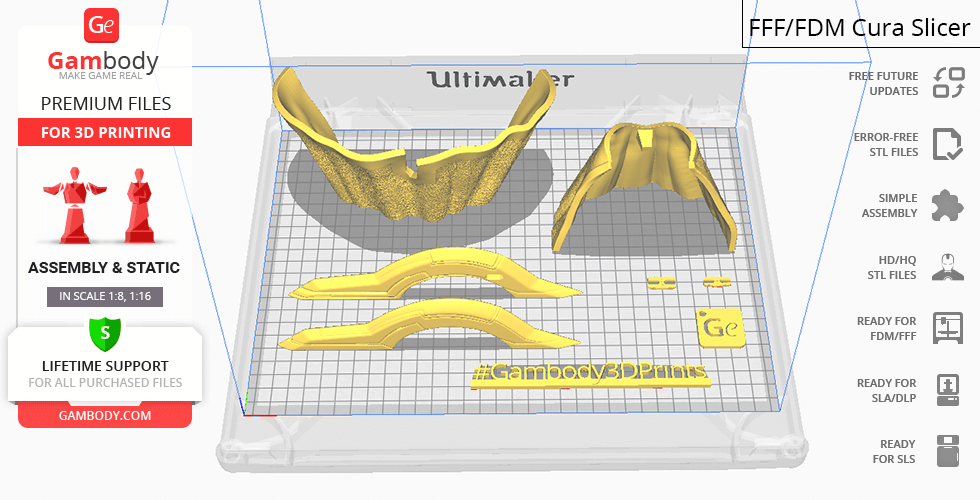Click the Gambody Ge logo icon
Image resolution: width=980 pixels, height=500 pixels.
click(x=103, y=26)
